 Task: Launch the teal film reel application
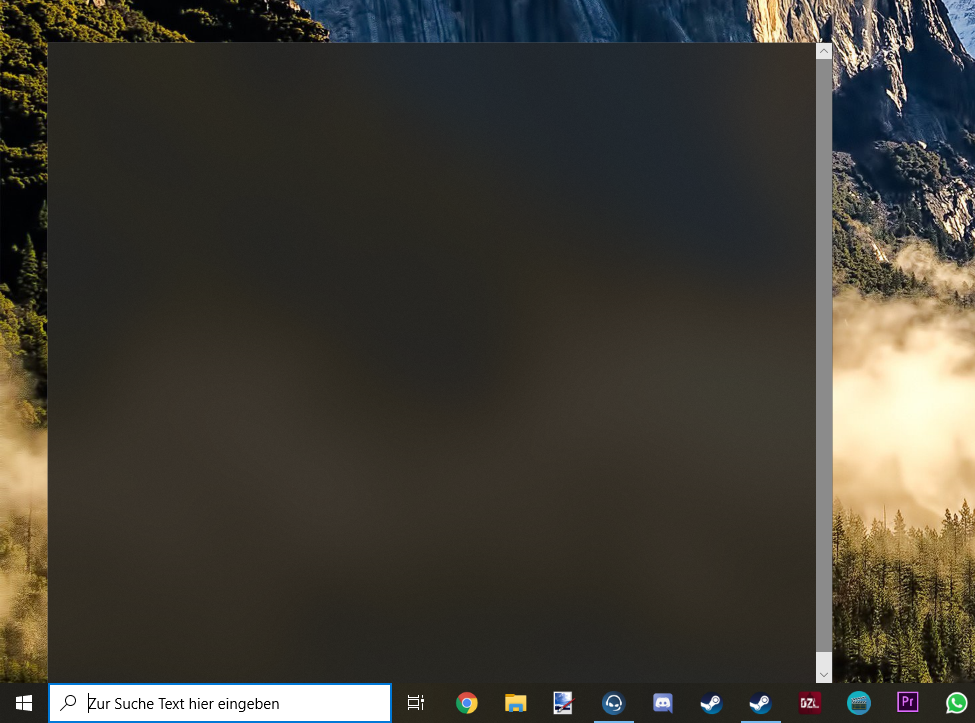tap(859, 703)
